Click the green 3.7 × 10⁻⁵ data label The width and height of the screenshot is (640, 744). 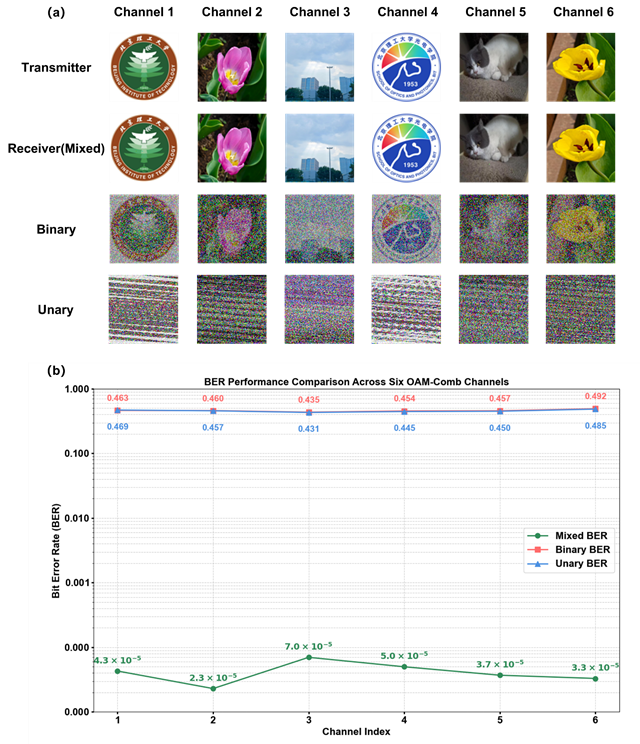coord(500,664)
